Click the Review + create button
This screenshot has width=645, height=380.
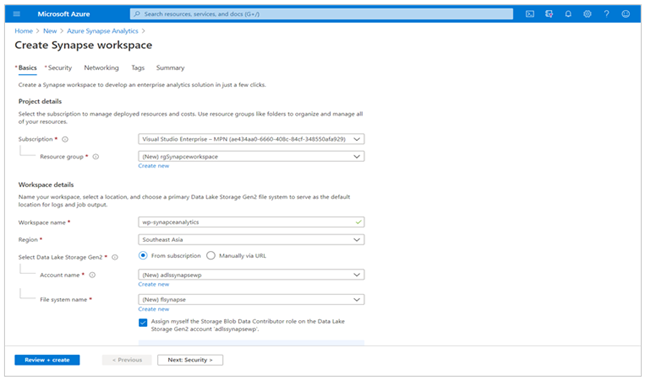tap(47, 360)
